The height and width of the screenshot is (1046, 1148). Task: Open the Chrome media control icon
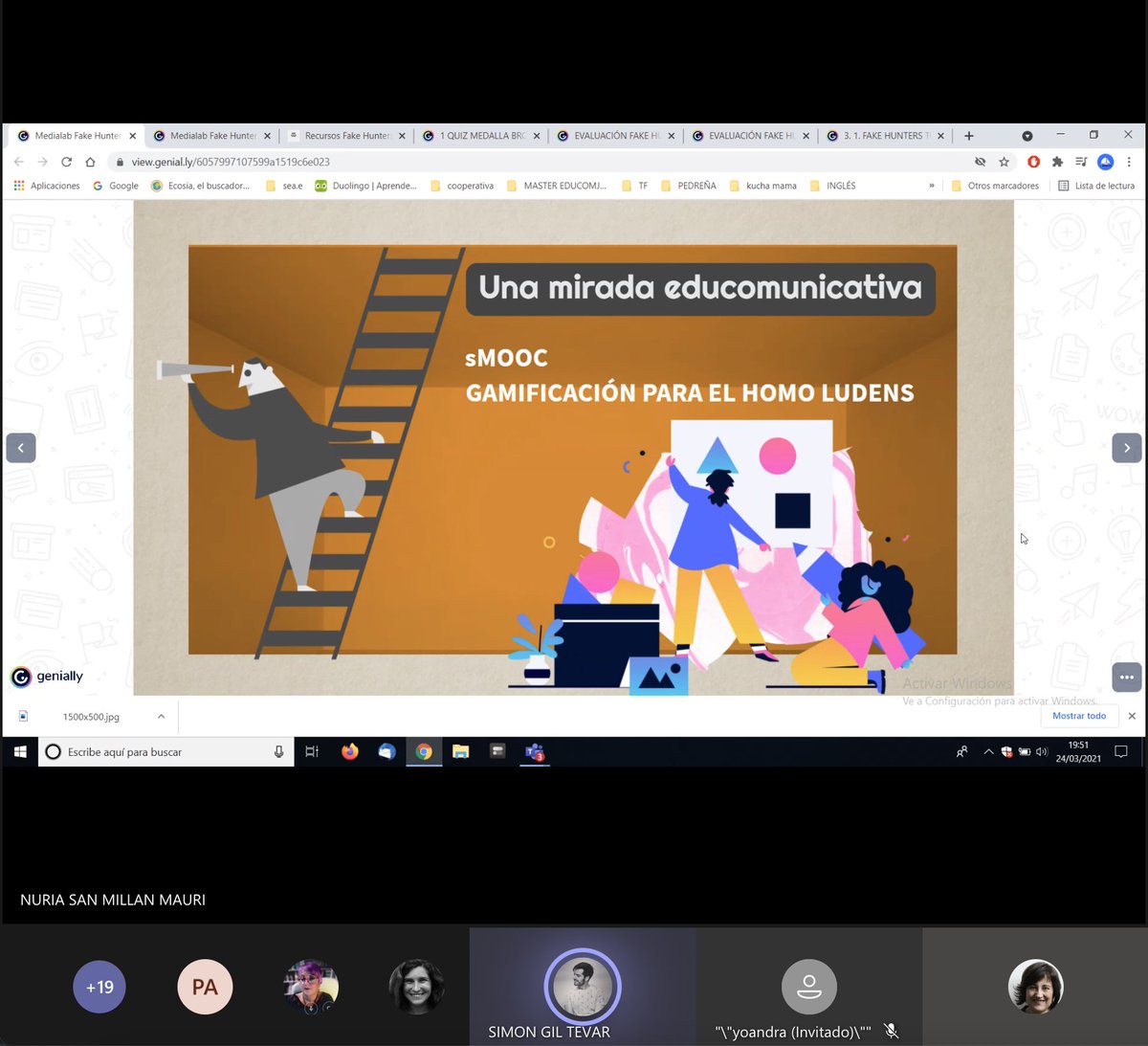pos(1081,162)
